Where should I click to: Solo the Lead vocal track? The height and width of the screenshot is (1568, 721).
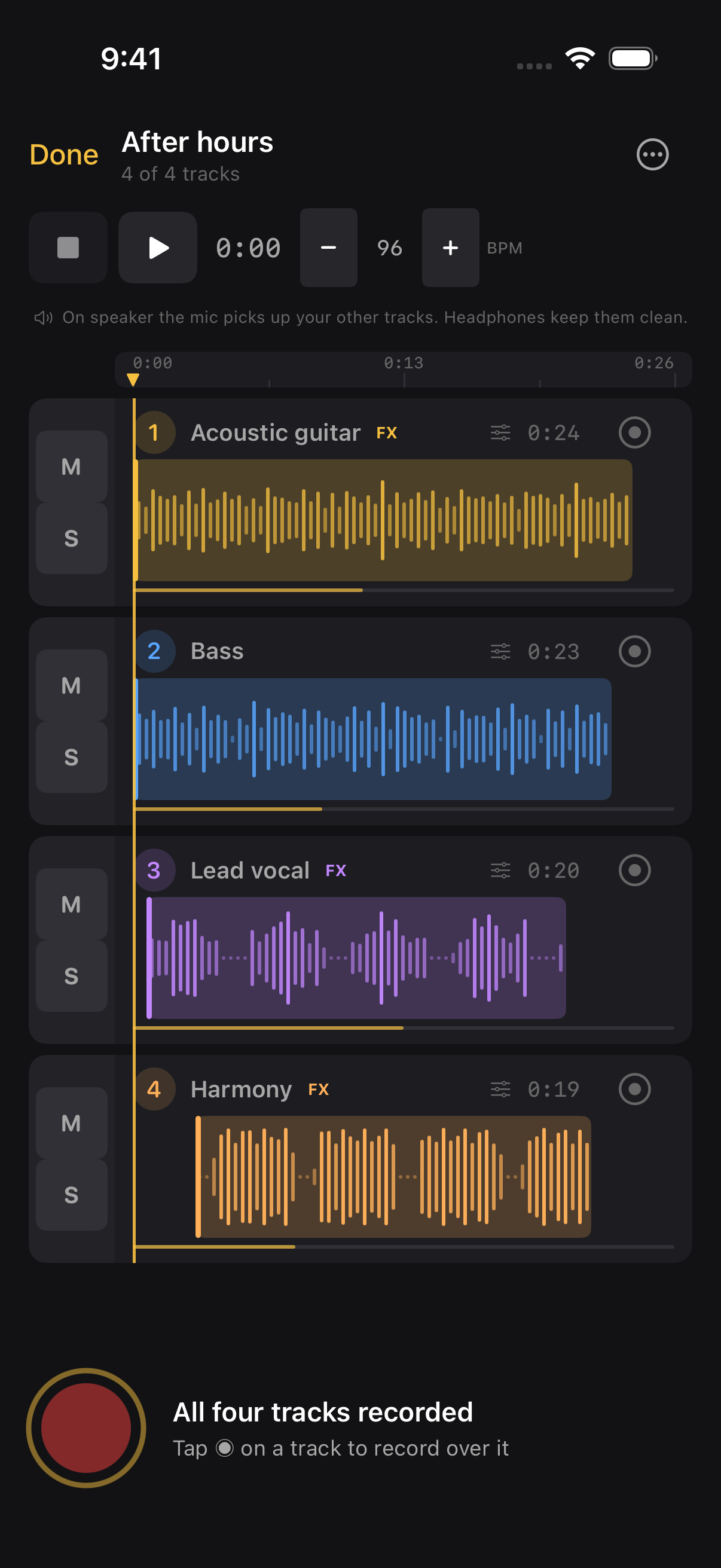click(x=71, y=977)
